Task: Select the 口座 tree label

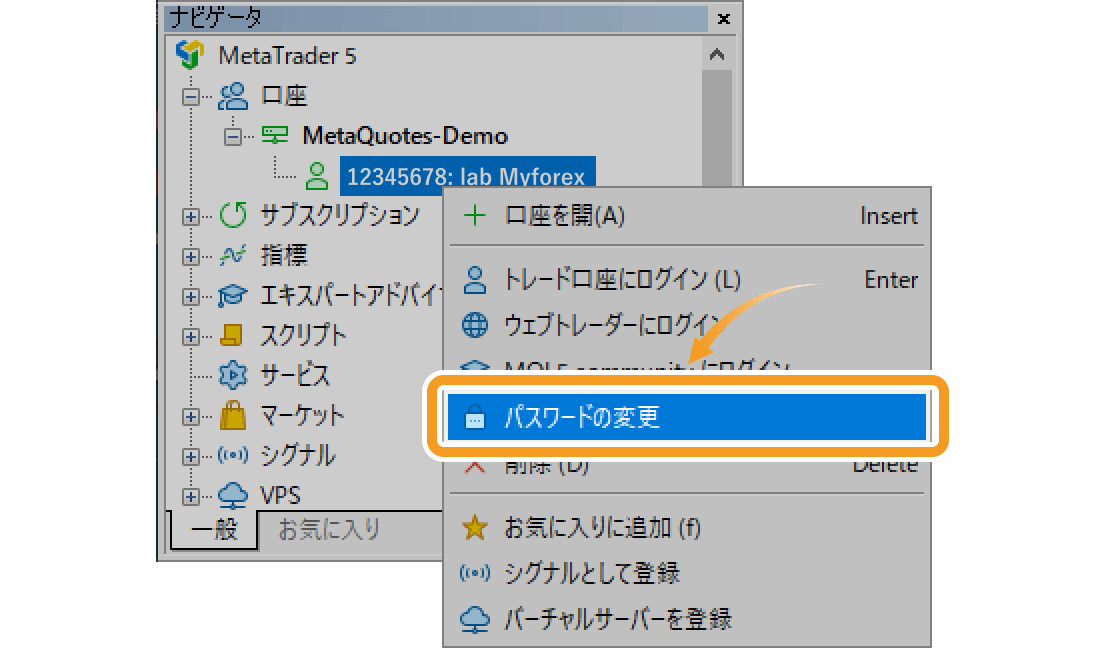Action: tap(284, 95)
